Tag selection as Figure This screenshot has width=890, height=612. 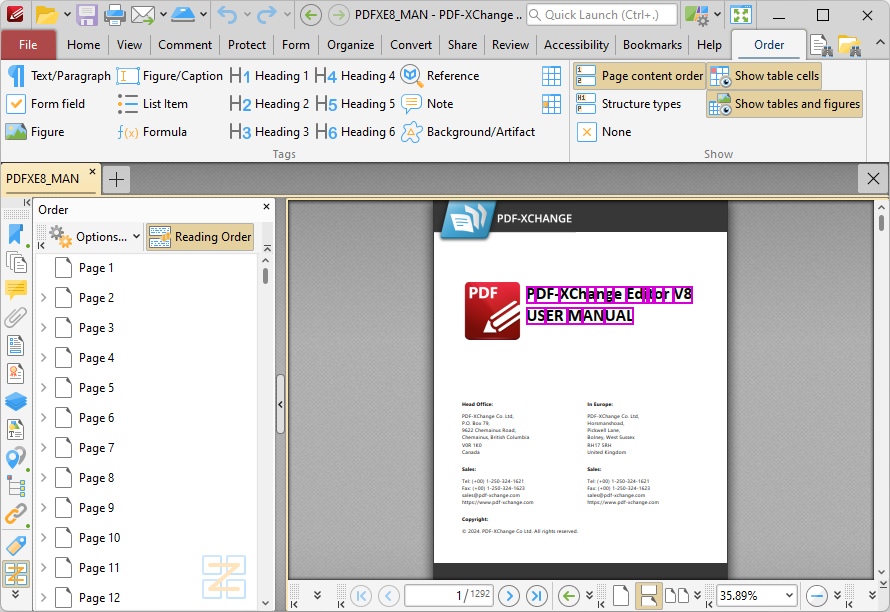point(35,132)
